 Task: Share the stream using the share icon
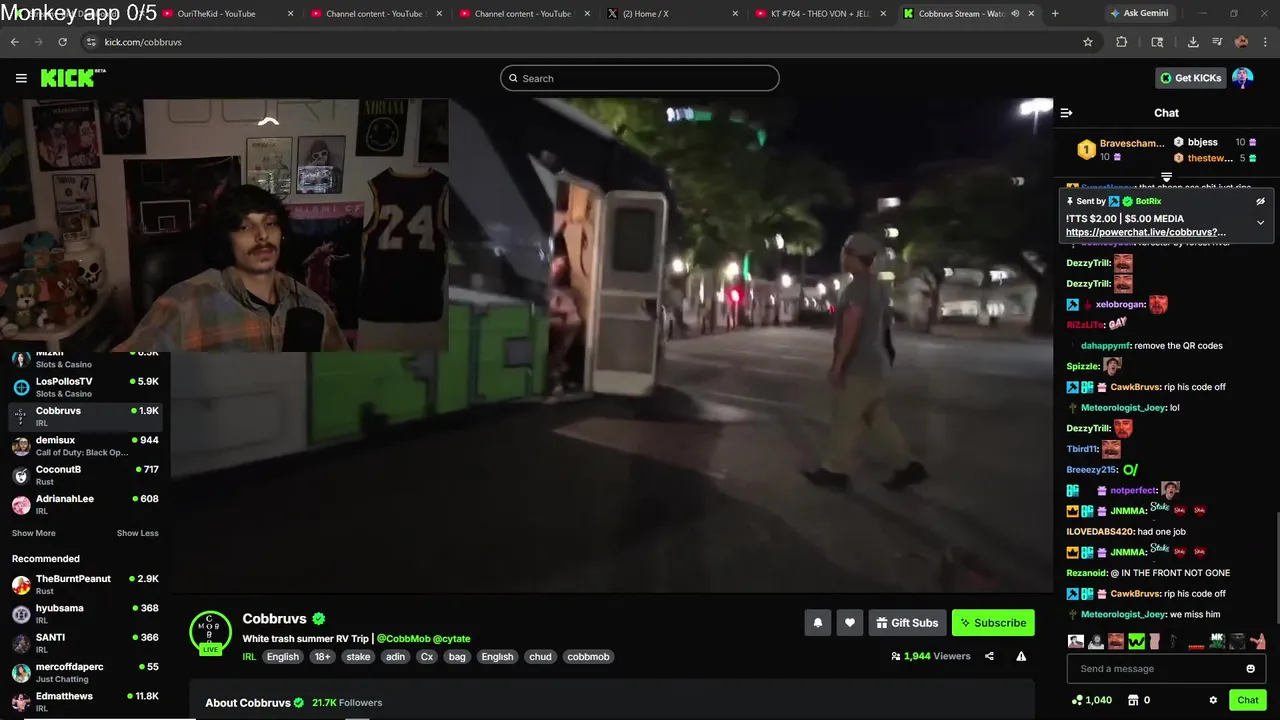989,656
